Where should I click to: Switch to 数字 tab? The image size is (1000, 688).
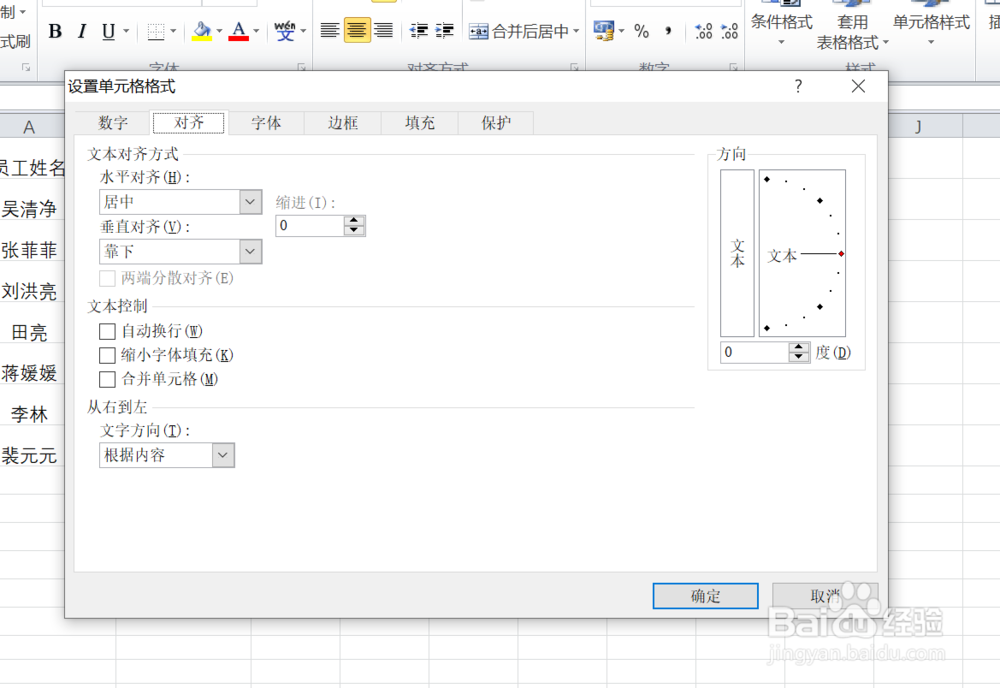(x=113, y=122)
